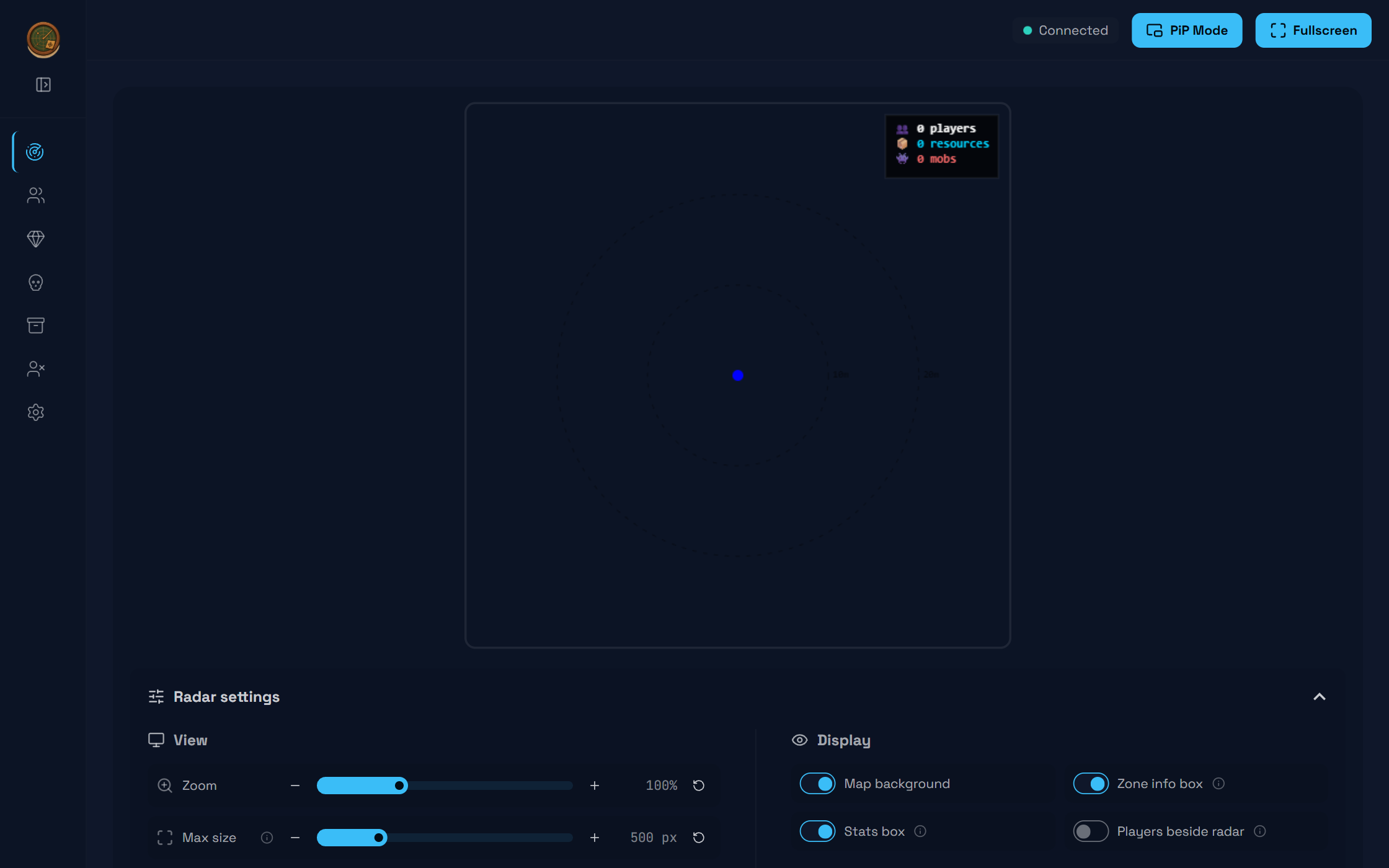Show info about Stats box

click(920, 831)
